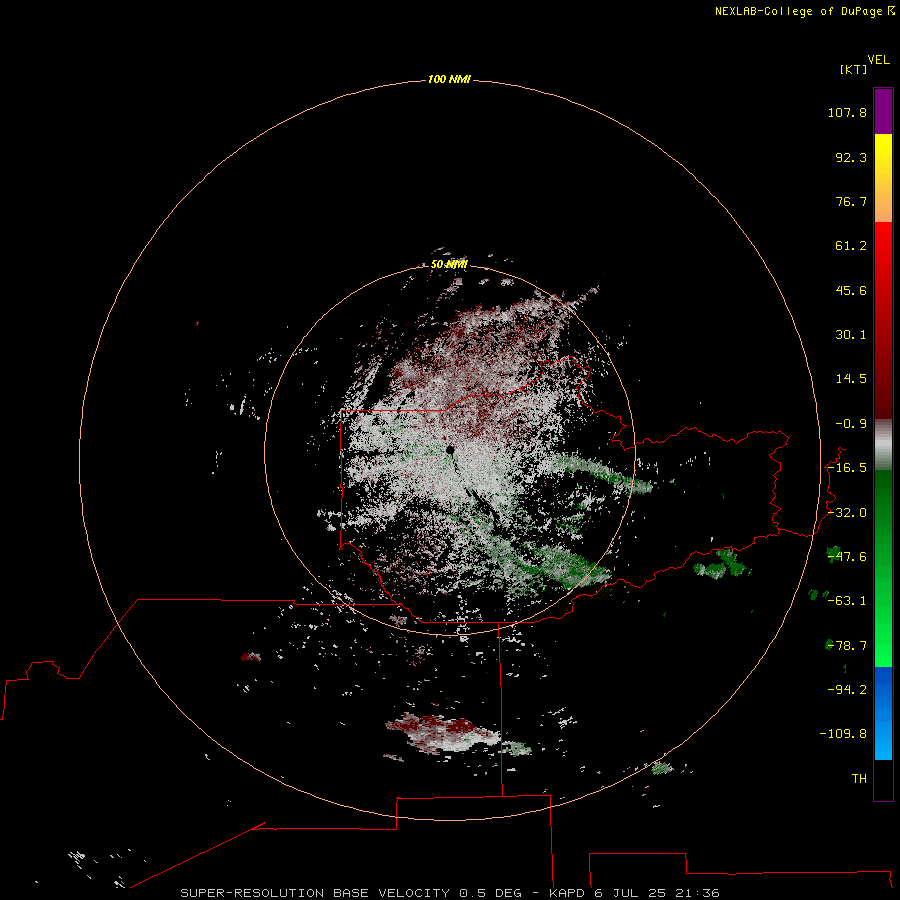
Task: Click the black radar site dot at center
Action: click(450, 450)
